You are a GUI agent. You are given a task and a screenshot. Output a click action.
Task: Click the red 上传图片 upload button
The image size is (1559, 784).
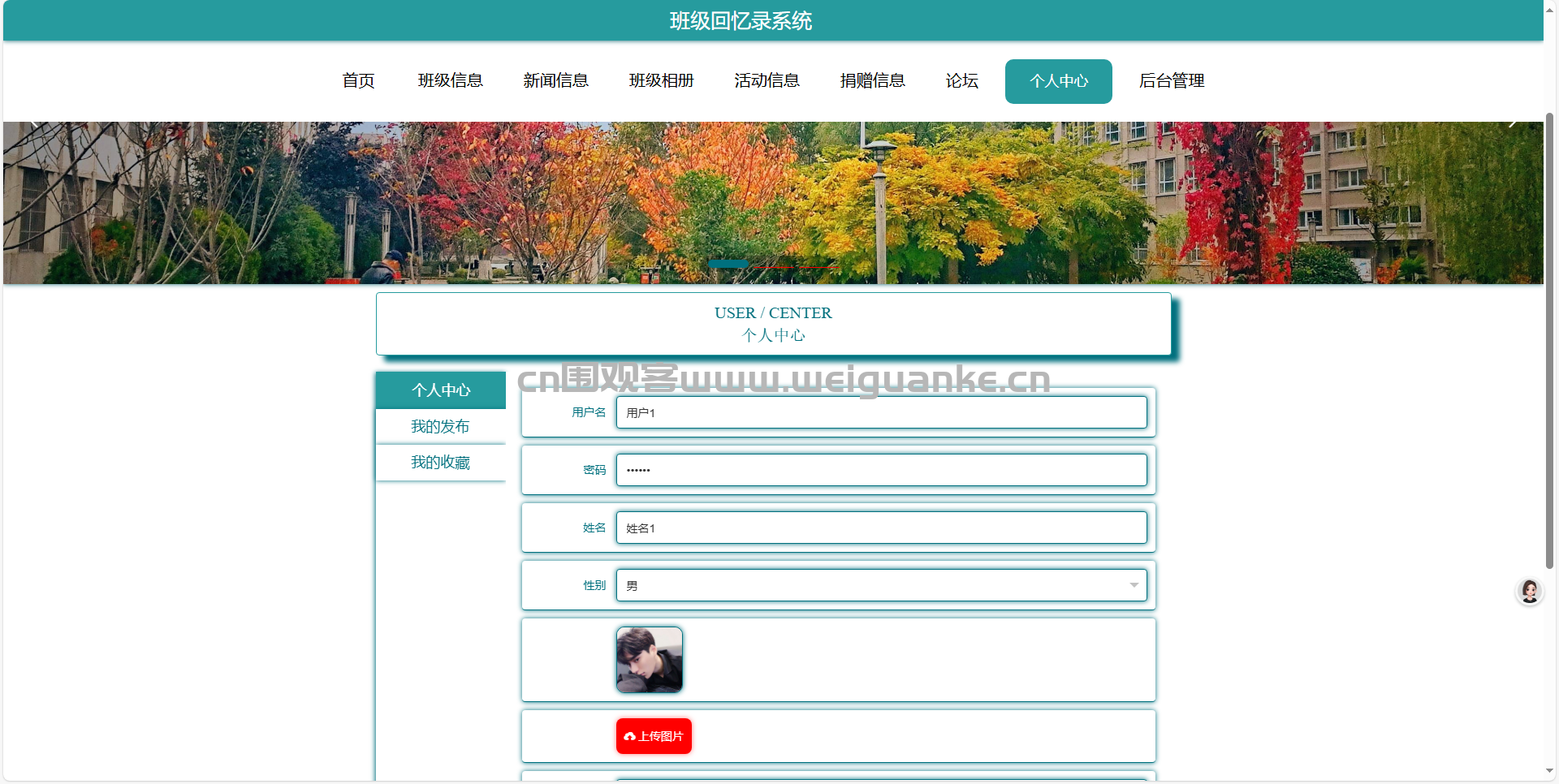(x=654, y=736)
